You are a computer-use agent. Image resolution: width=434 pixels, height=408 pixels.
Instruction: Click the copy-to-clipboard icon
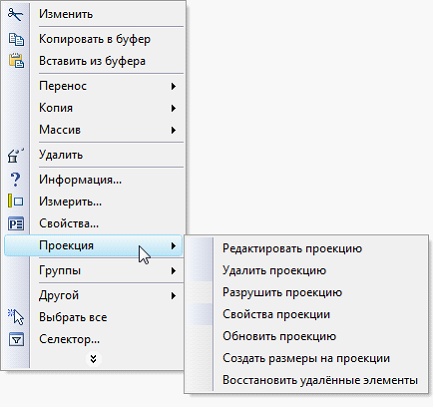click(x=16, y=39)
